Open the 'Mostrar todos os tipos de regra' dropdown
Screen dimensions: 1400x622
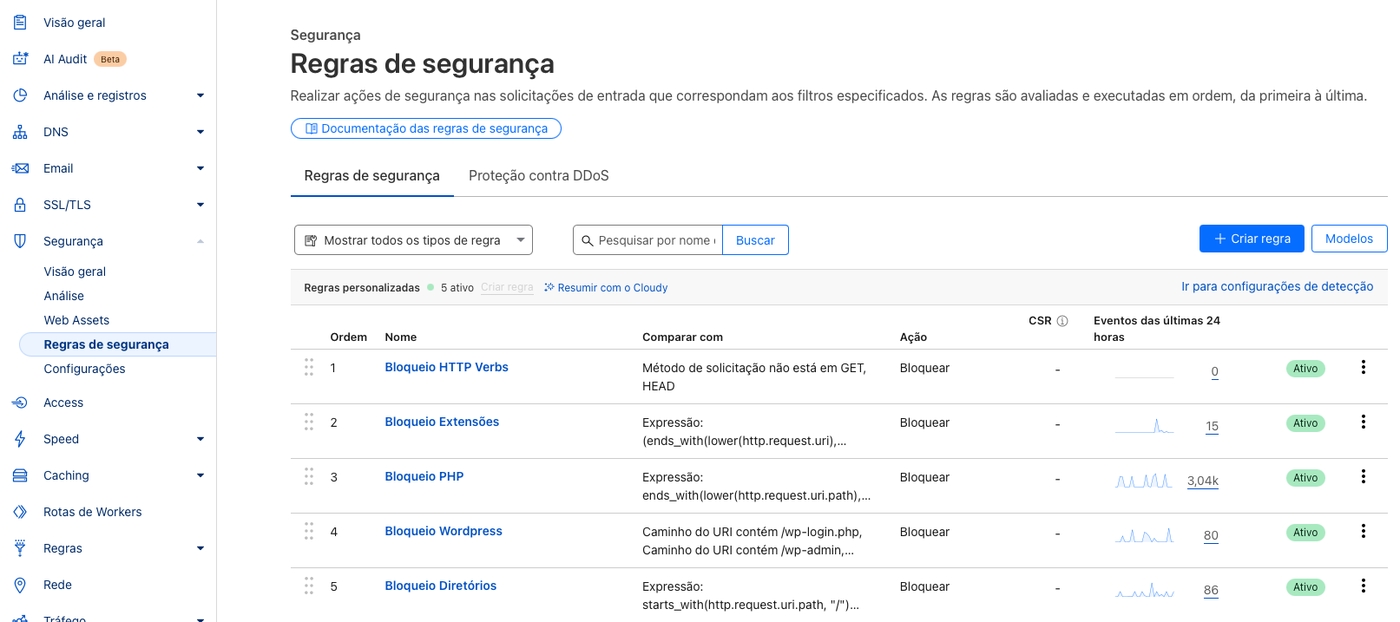pos(413,240)
